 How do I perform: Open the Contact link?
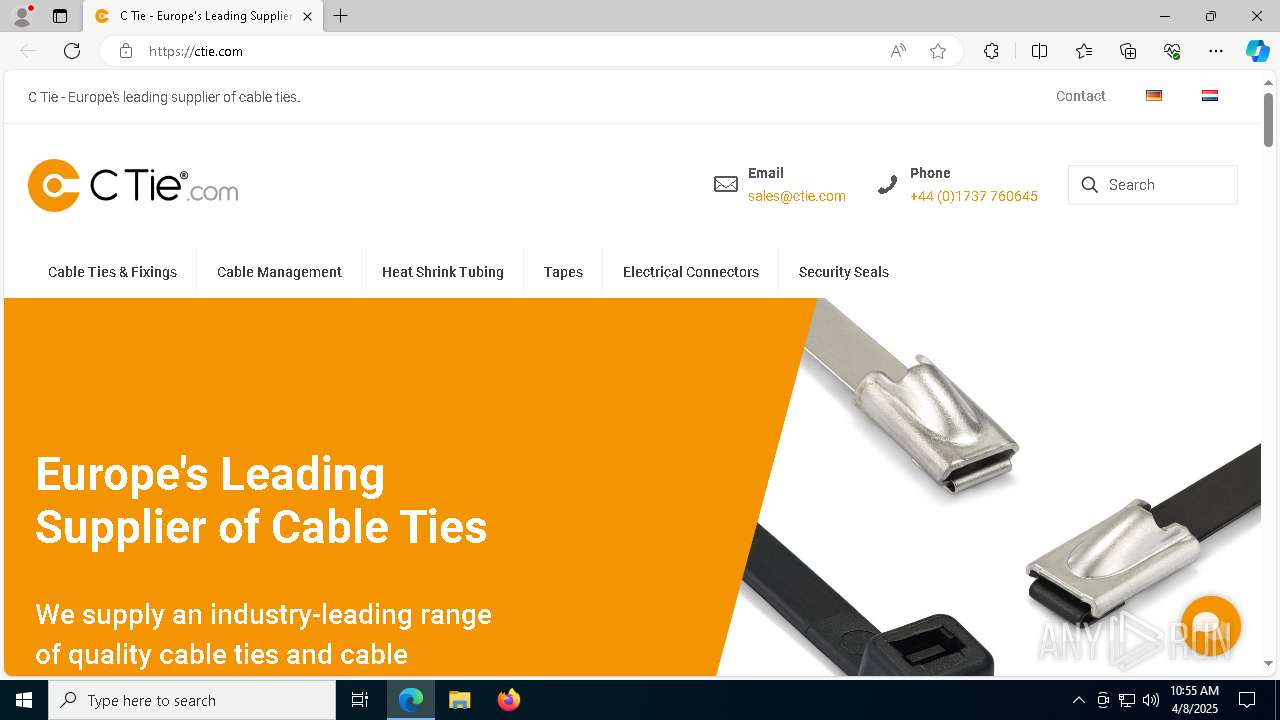click(x=1081, y=96)
